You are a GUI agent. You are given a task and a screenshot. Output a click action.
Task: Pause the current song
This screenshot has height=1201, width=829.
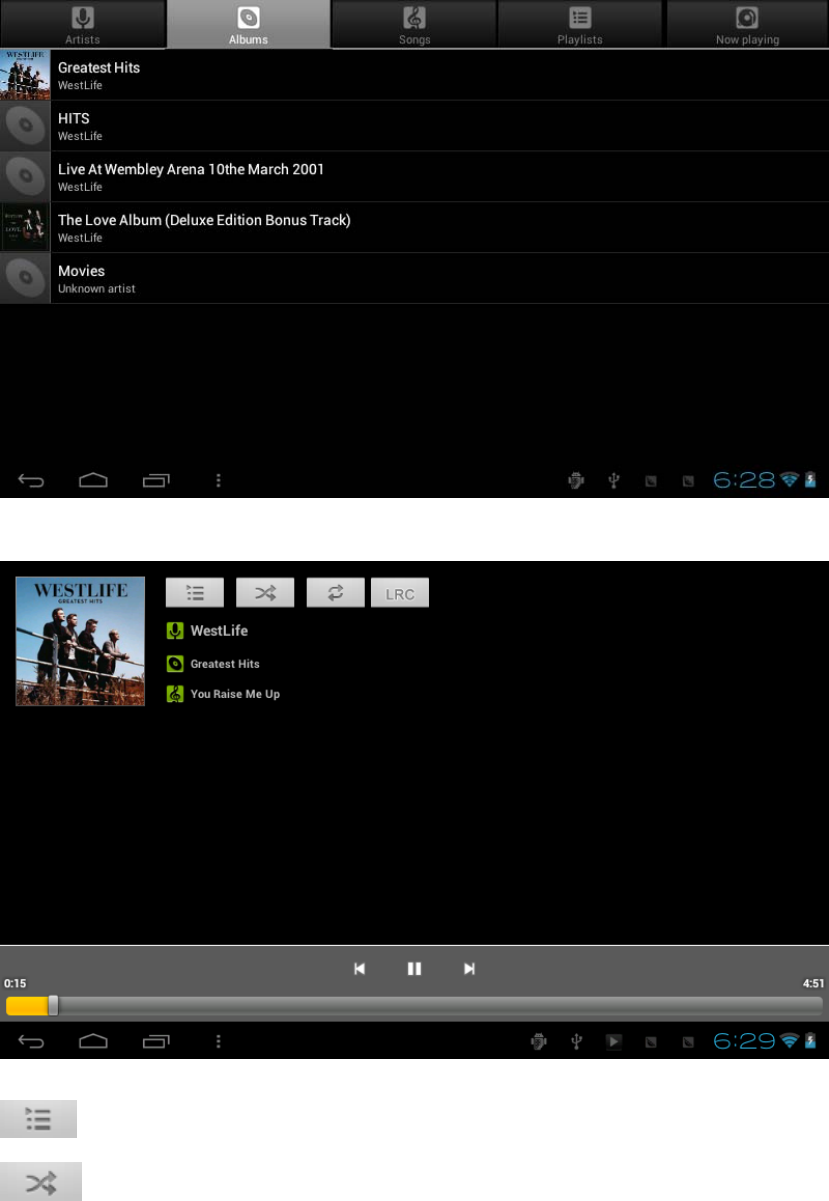tap(414, 968)
